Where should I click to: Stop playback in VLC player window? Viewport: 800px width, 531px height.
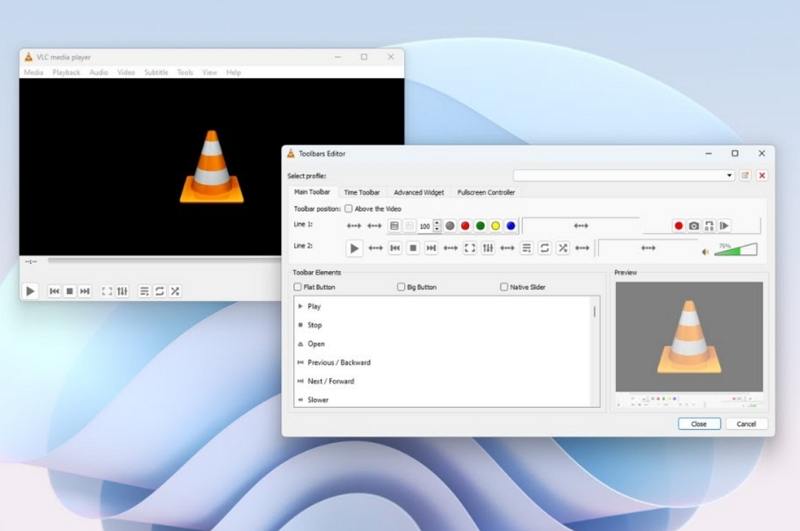point(70,291)
